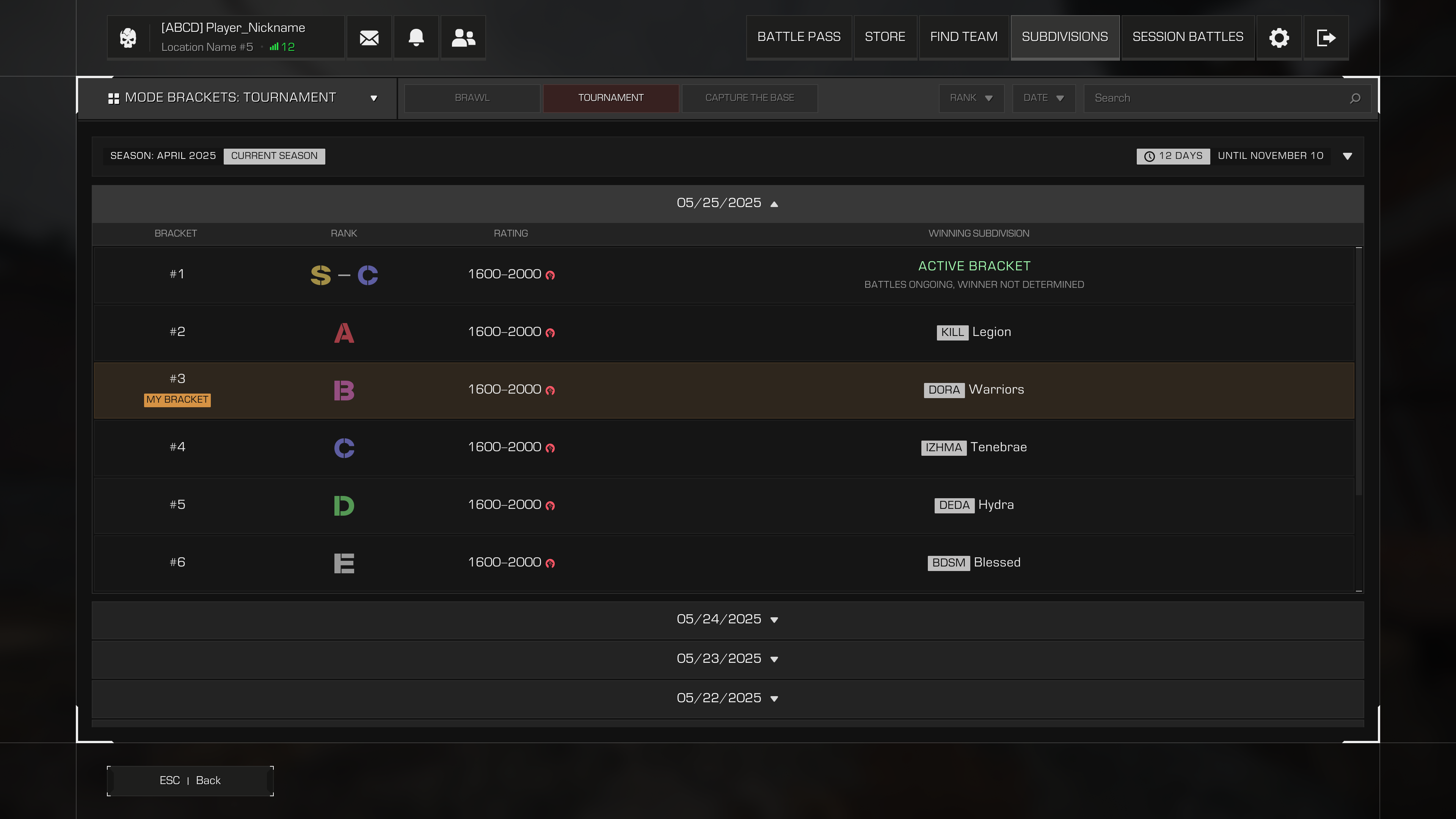Screen dimensions: 1456x819
Task: Click the Rank column header
Action: tap(344, 234)
